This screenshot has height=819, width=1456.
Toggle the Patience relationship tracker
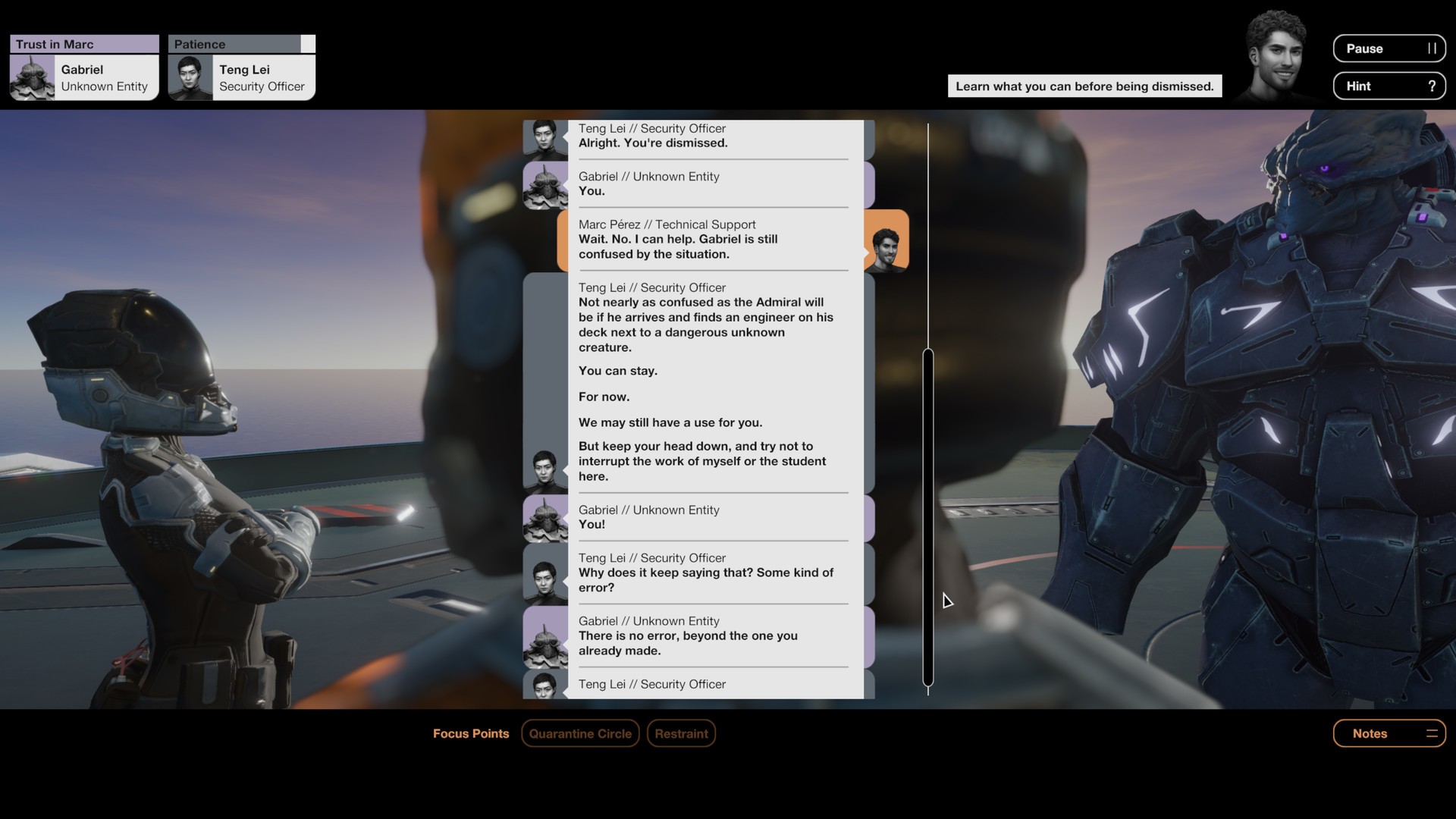point(241,44)
